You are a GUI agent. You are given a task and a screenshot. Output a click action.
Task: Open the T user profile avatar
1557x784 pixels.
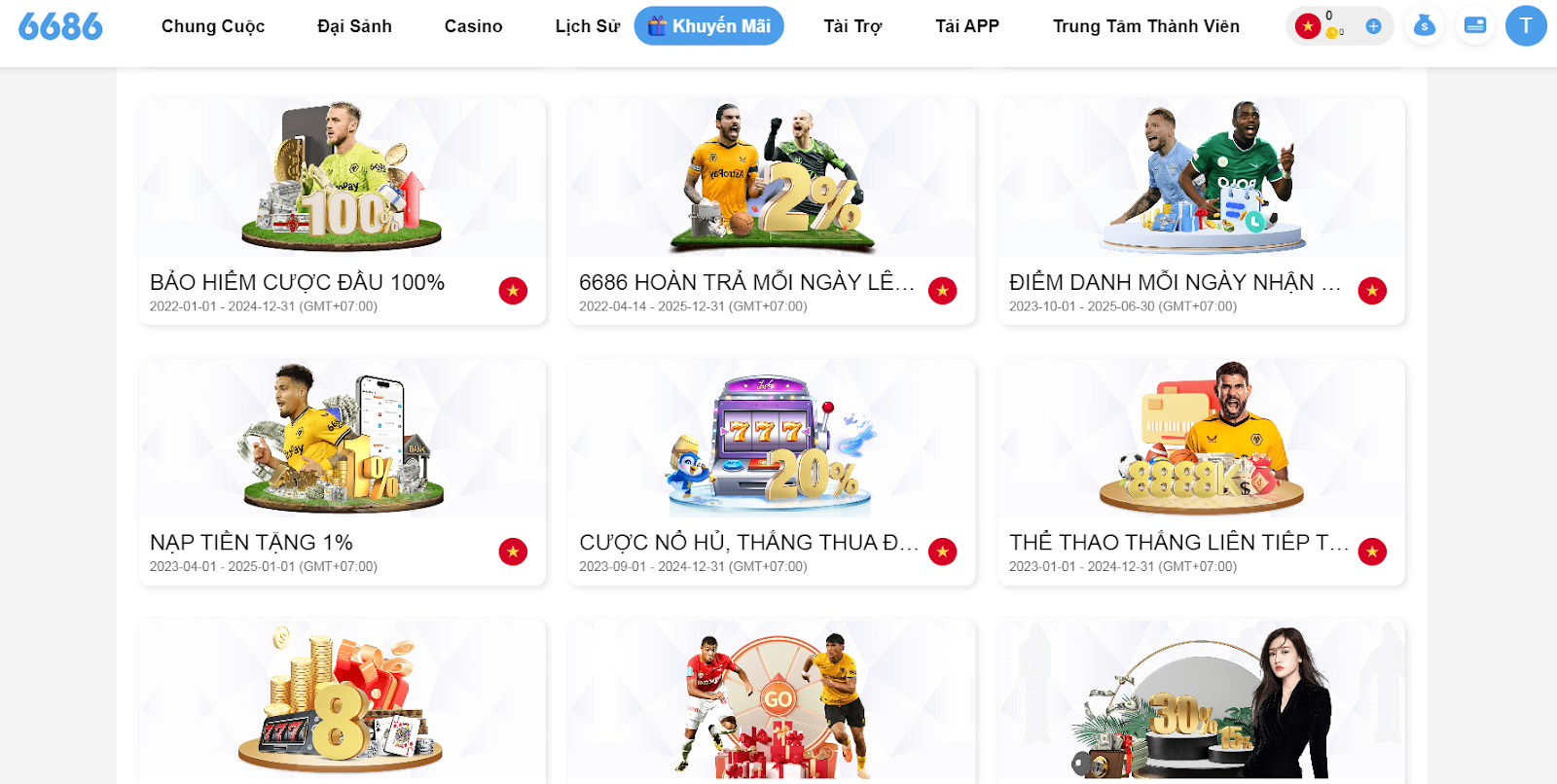tap(1526, 26)
